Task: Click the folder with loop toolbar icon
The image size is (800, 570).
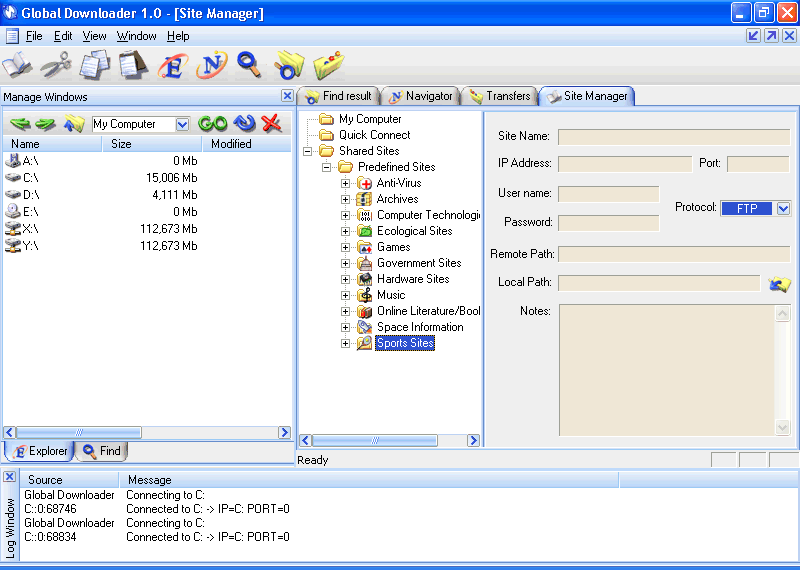Action: click(289, 65)
